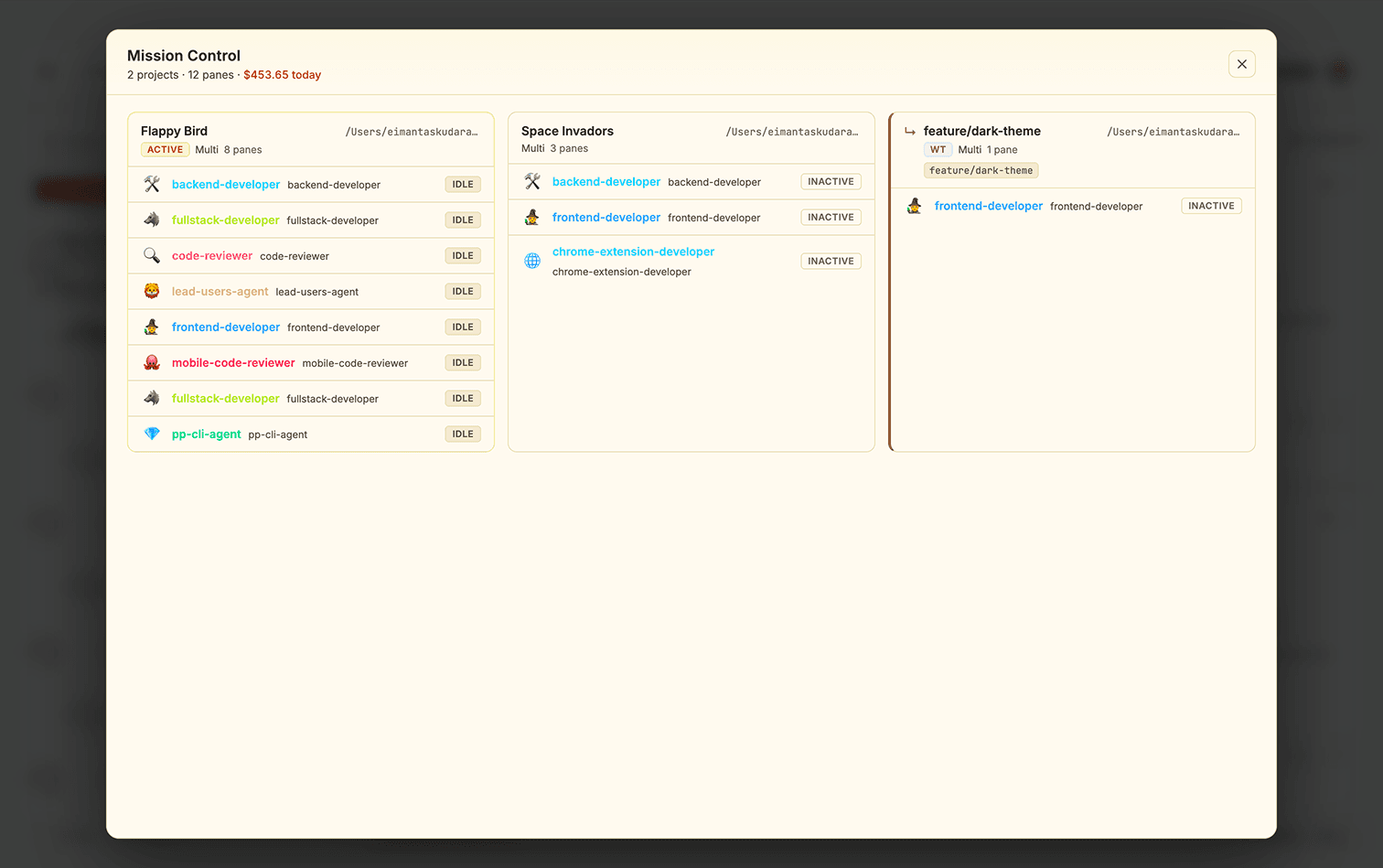Click the globe icon of chrome-extension-developer

(532, 261)
